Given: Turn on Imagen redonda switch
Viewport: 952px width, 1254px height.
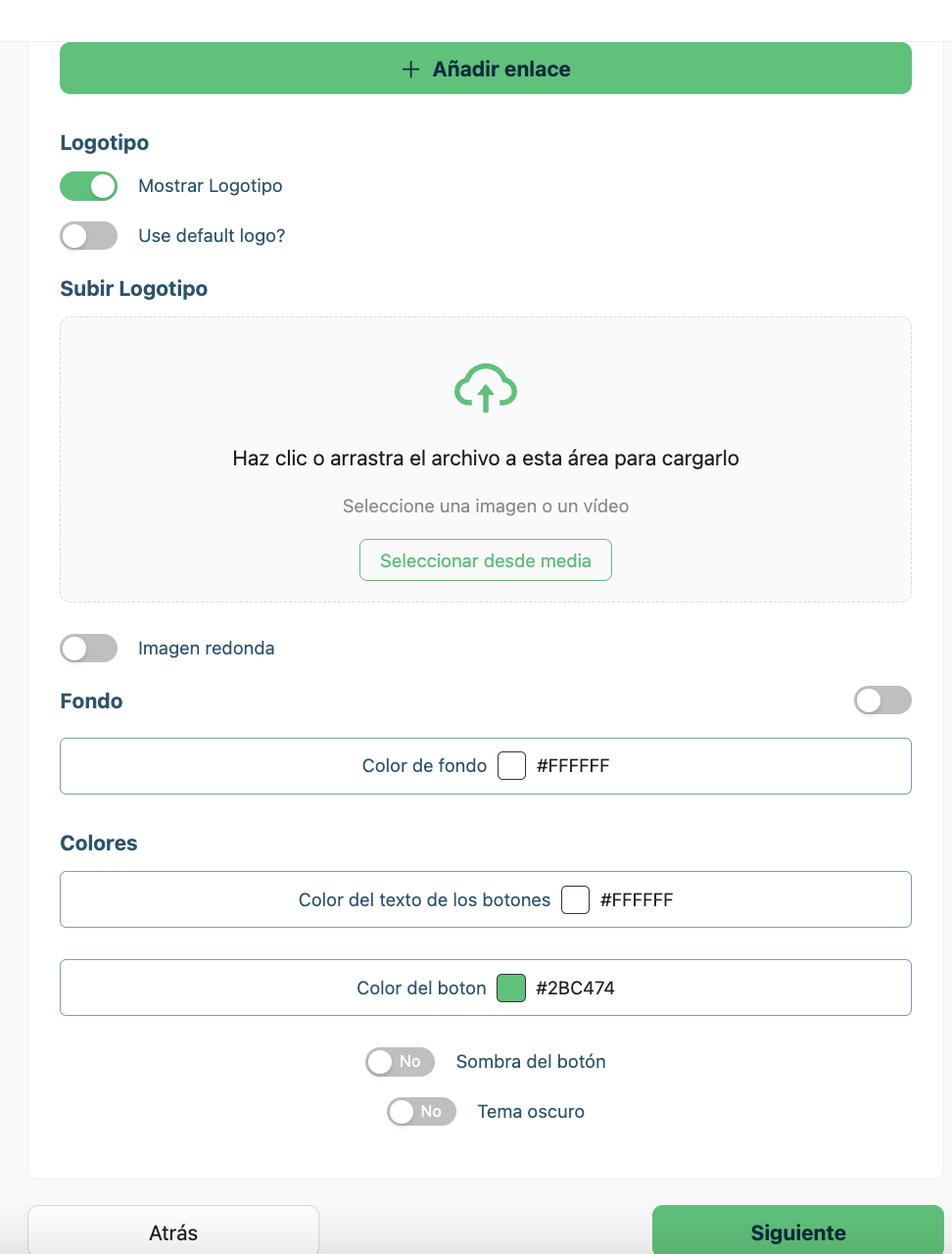Looking at the screenshot, I should coord(89,649).
